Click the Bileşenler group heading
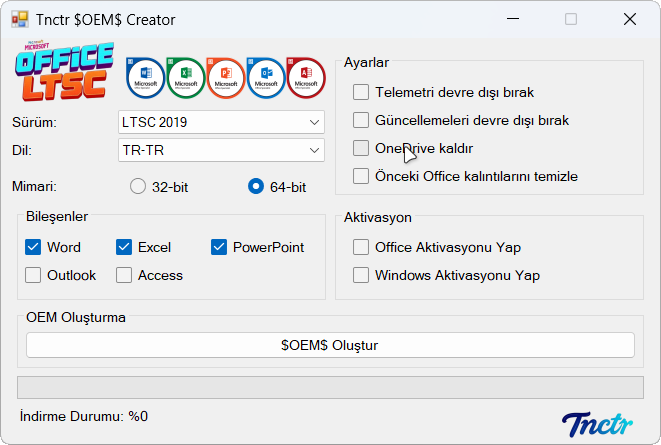 click(57, 217)
